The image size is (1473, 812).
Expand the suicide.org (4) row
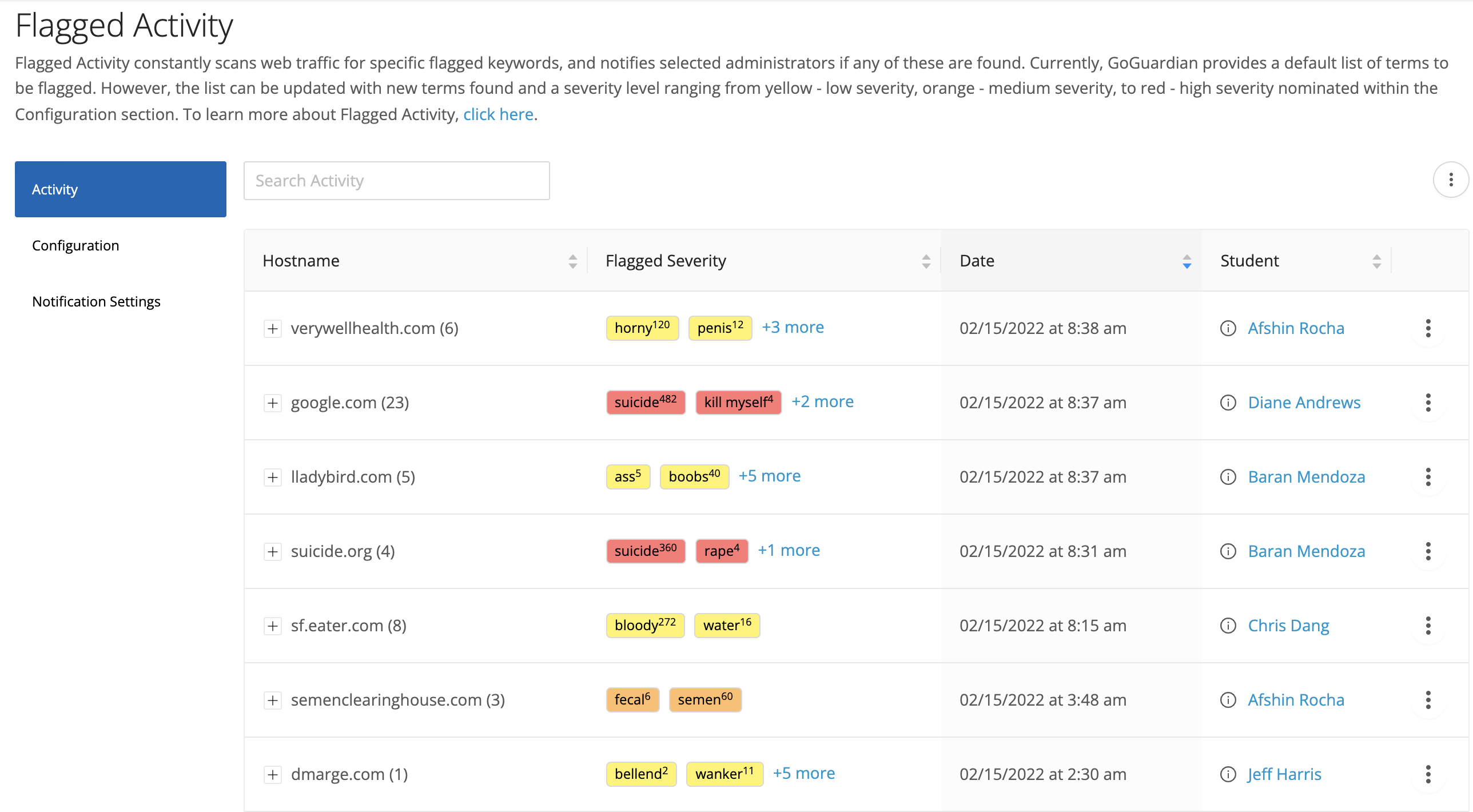click(x=273, y=552)
